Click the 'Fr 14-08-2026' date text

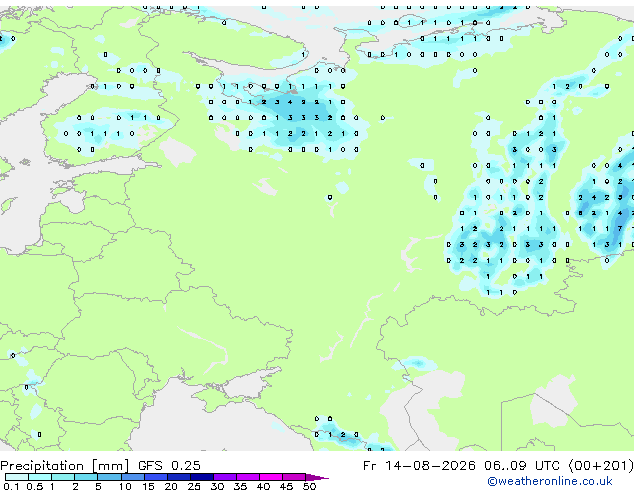click(x=419, y=466)
